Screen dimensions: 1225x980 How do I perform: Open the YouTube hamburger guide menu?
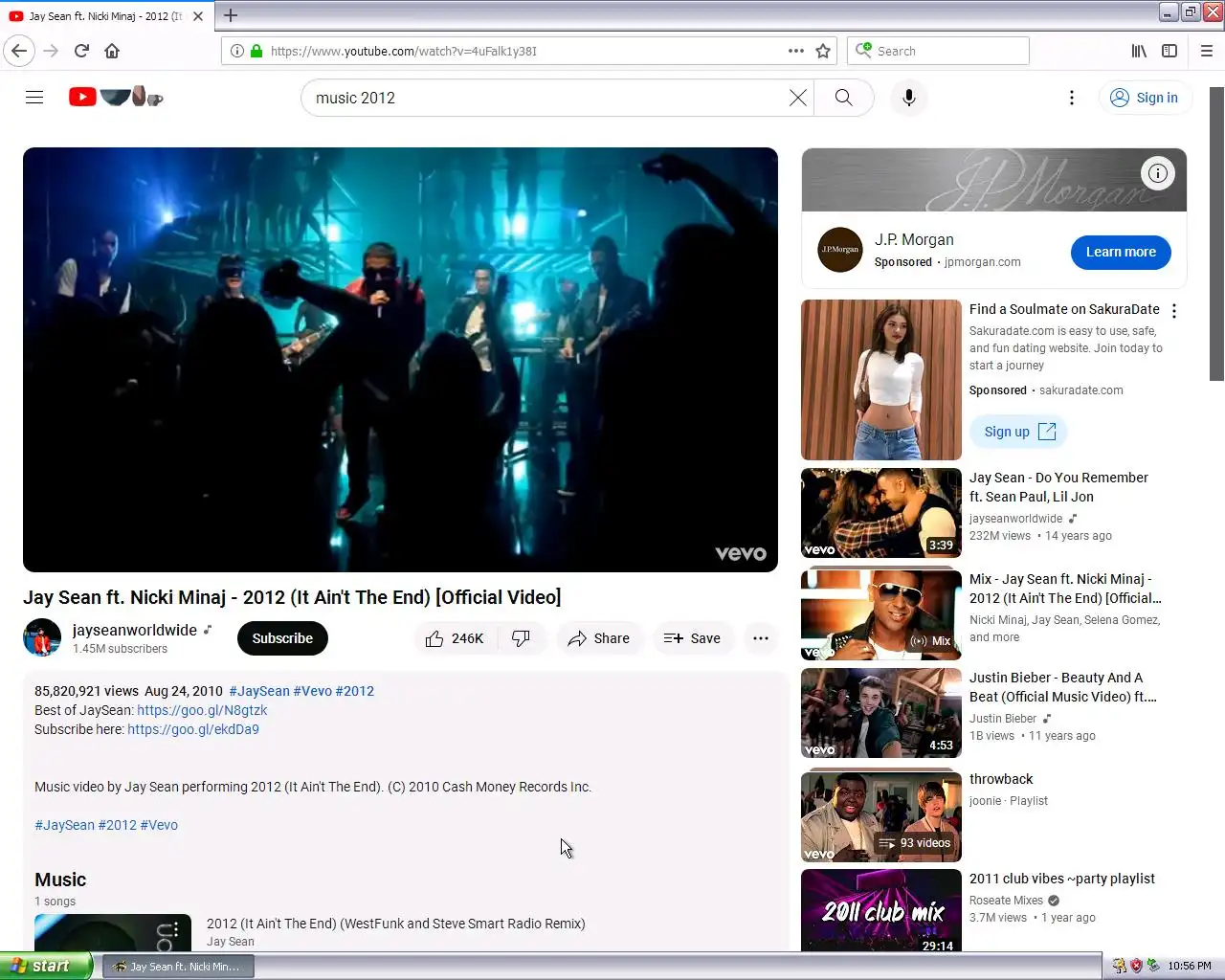click(34, 98)
